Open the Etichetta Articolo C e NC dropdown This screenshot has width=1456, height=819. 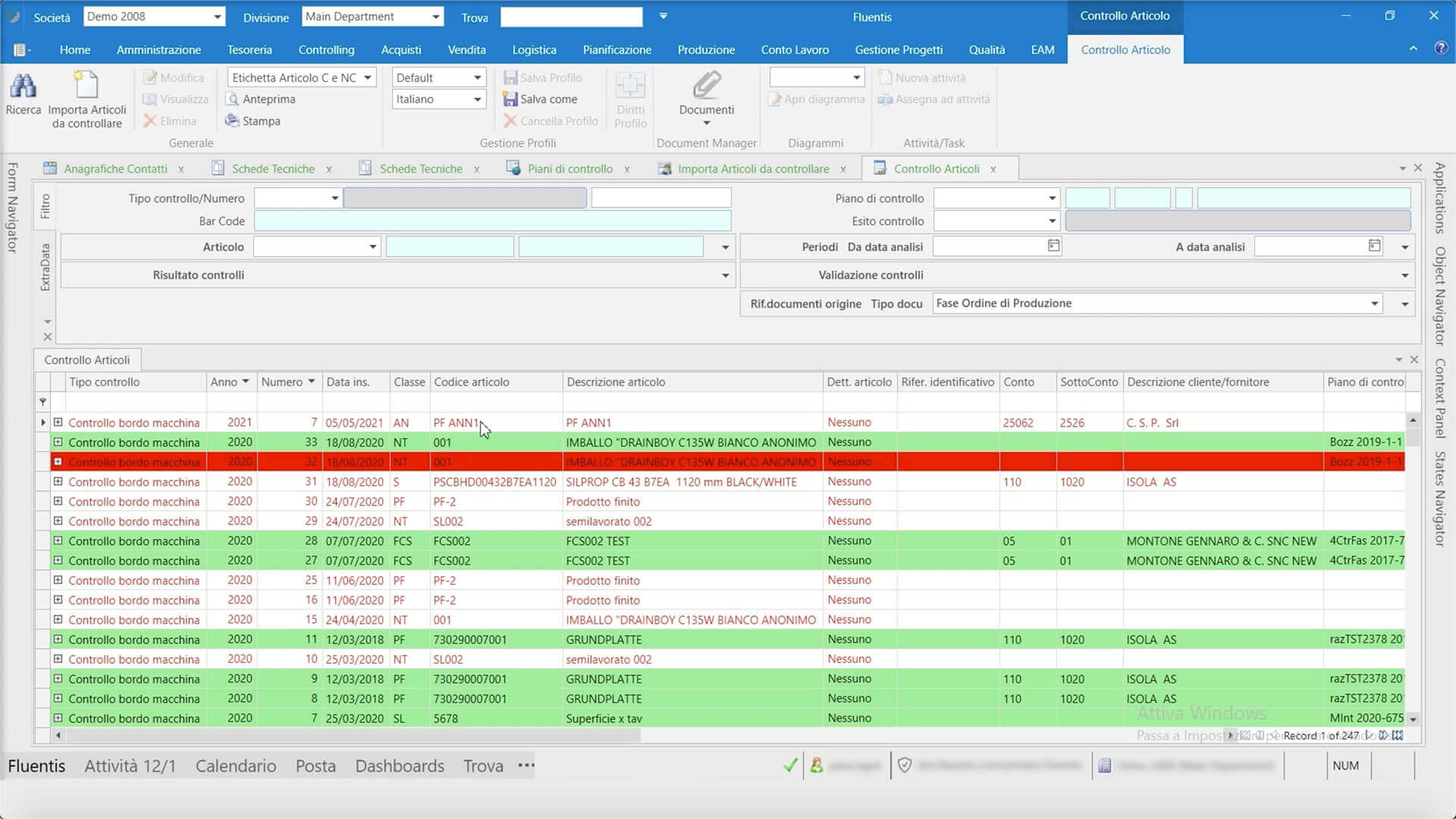click(x=368, y=77)
